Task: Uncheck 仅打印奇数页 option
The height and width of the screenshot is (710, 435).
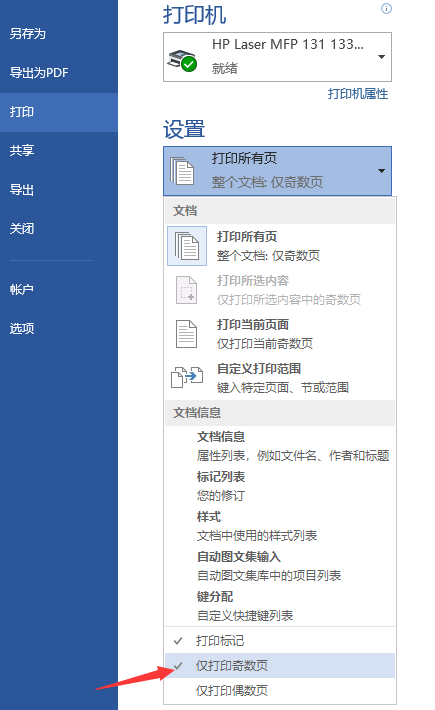Action: point(280,665)
